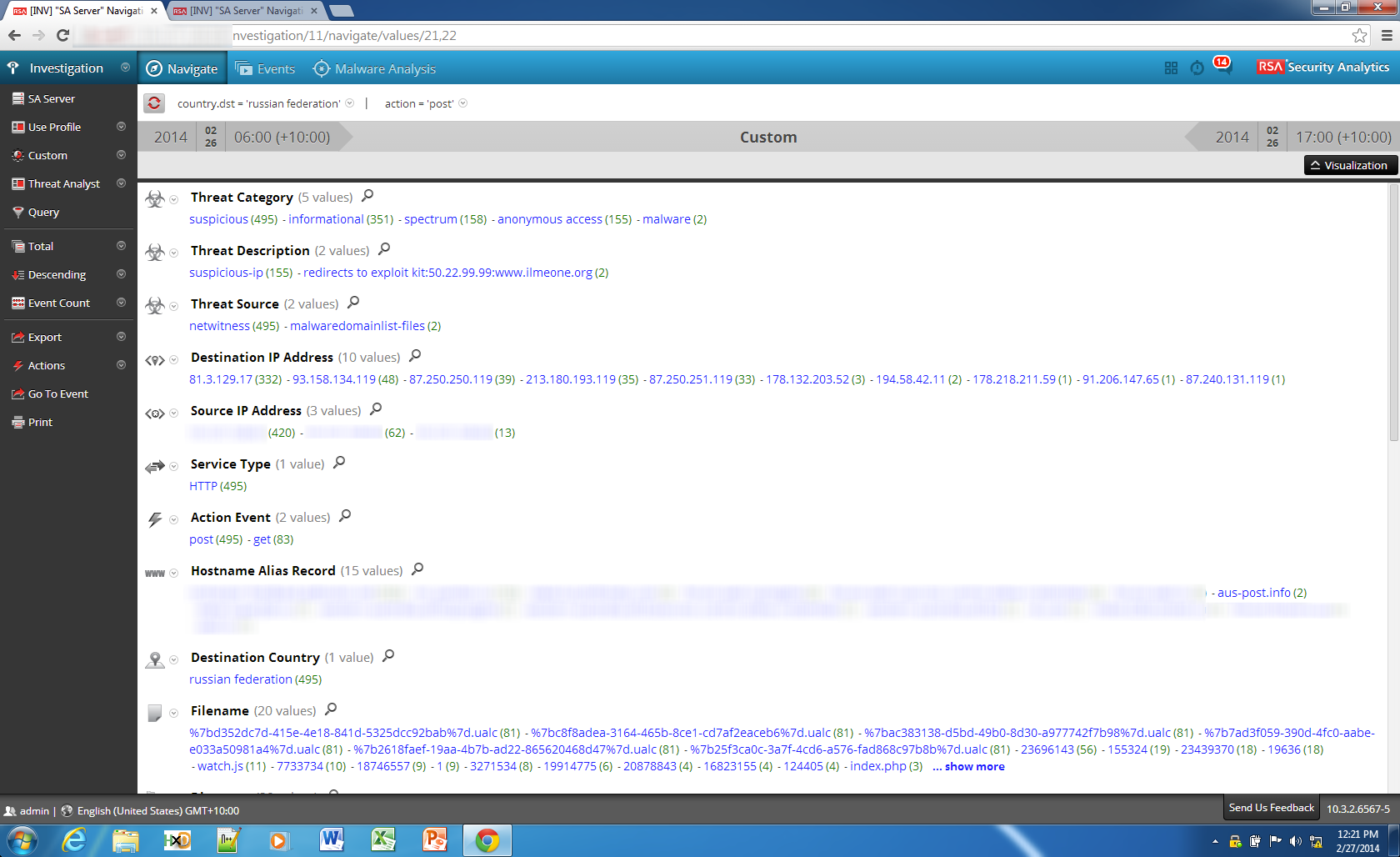Collapse the Action Event meta group

(x=173, y=519)
